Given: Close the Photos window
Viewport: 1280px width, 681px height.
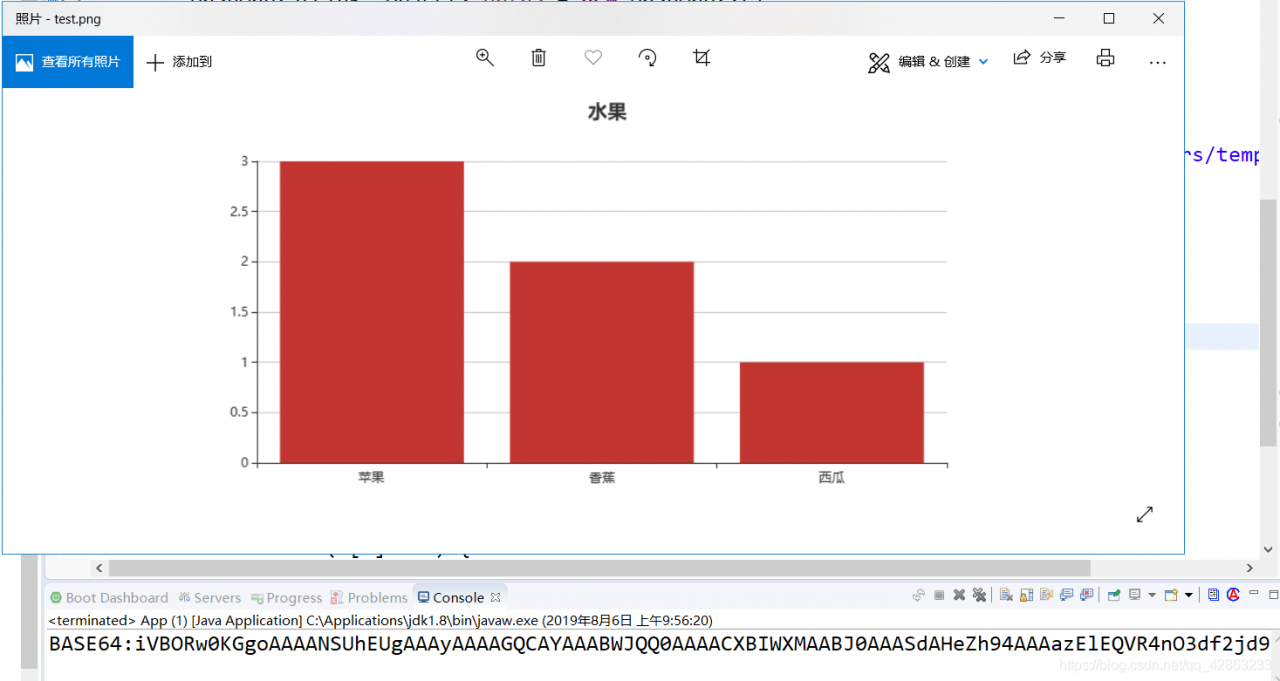Looking at the screenshot, I should pyautogui.click(x=1158, y=18).
